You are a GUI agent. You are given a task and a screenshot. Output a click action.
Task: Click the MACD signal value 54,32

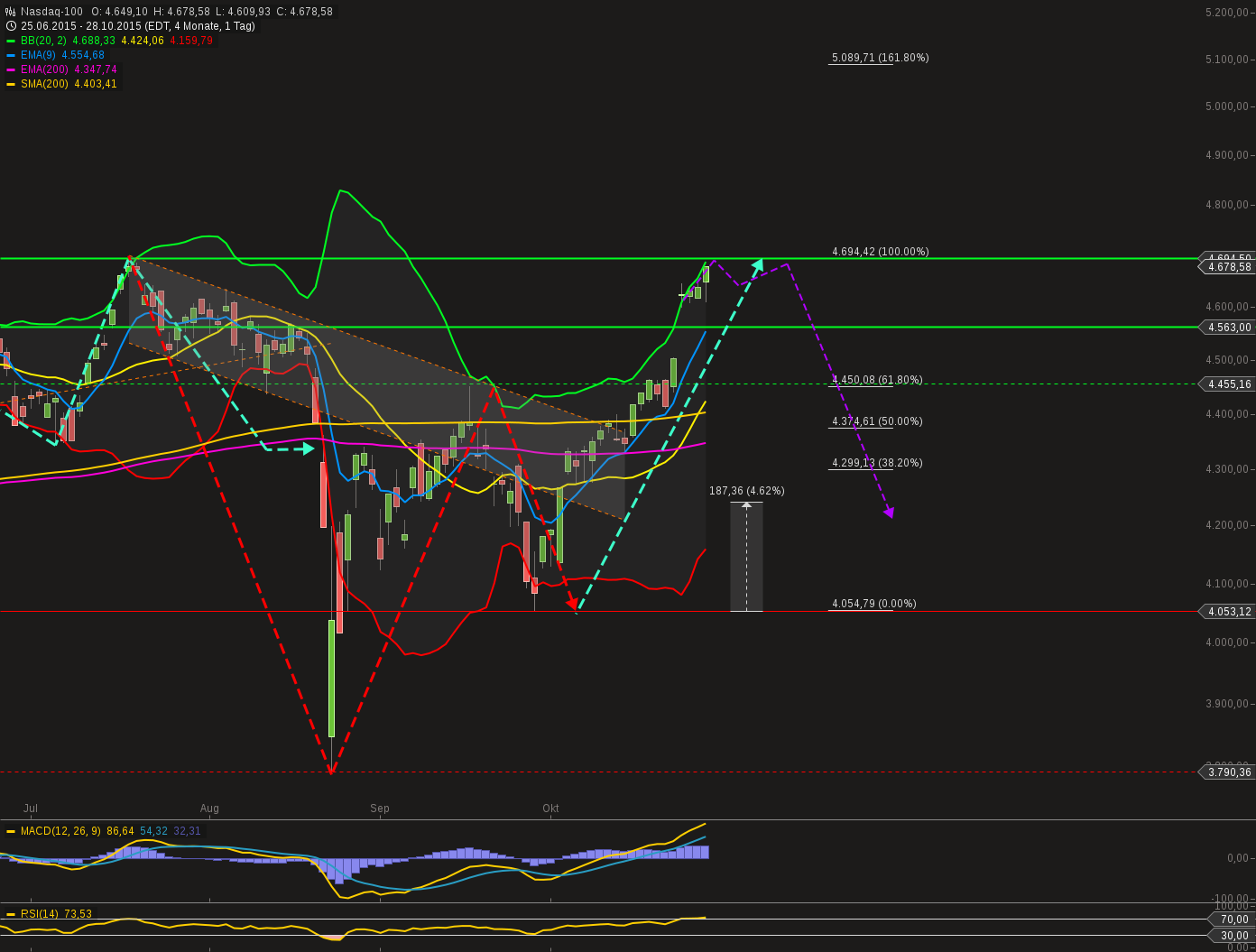click(x=153, y=831)
